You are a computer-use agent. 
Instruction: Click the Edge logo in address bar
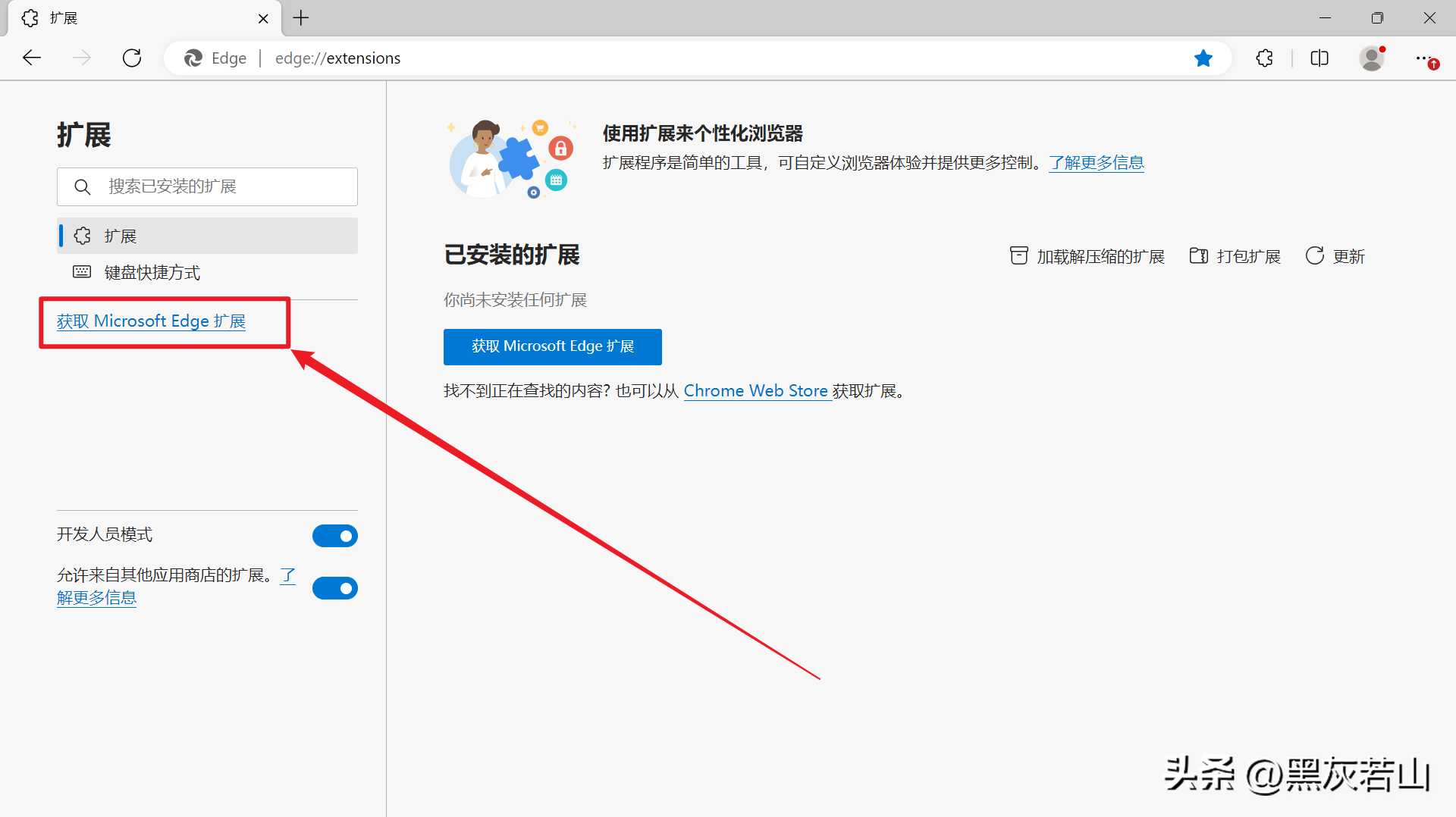(x=193, y=58)
